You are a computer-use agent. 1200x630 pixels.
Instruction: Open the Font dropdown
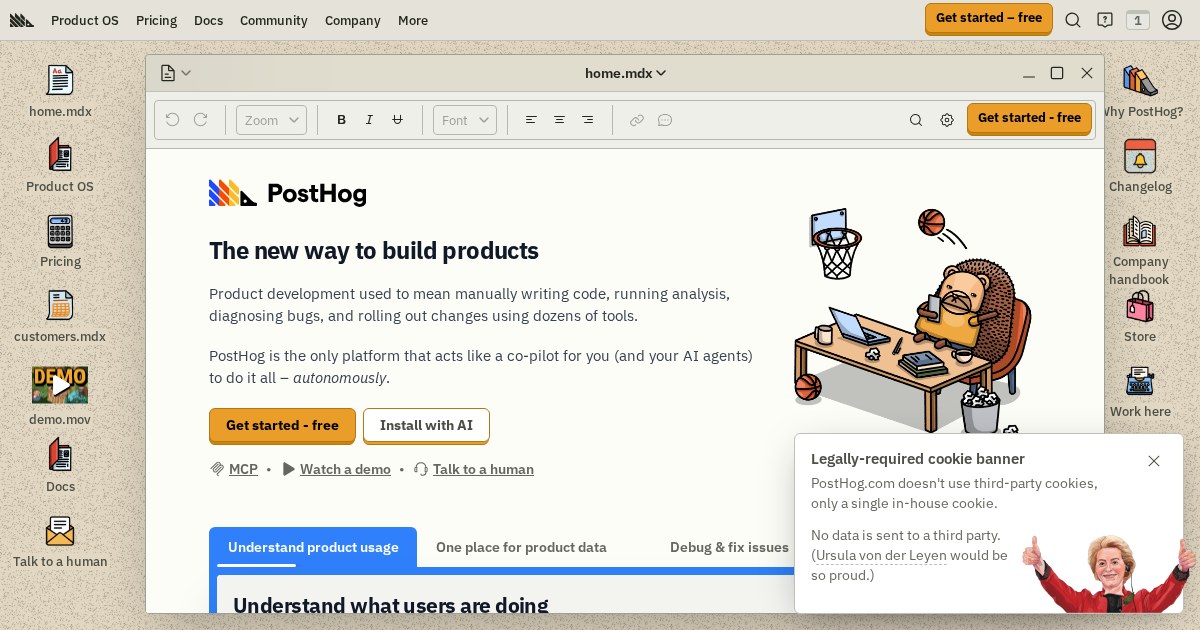(465, 120)
